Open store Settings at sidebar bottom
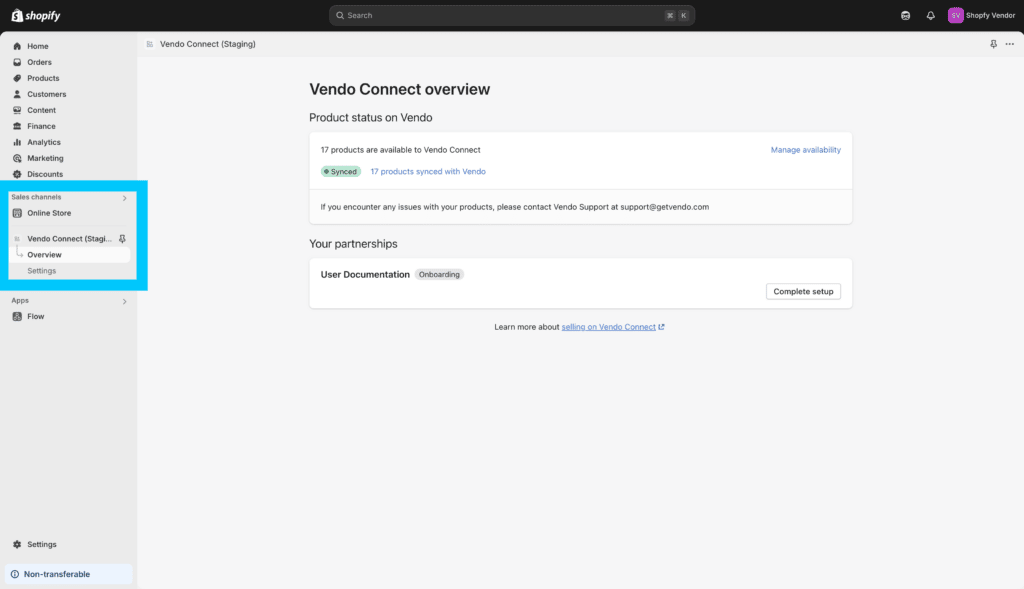The height and width of the screenshot is (589, 1024). [42, 545]
